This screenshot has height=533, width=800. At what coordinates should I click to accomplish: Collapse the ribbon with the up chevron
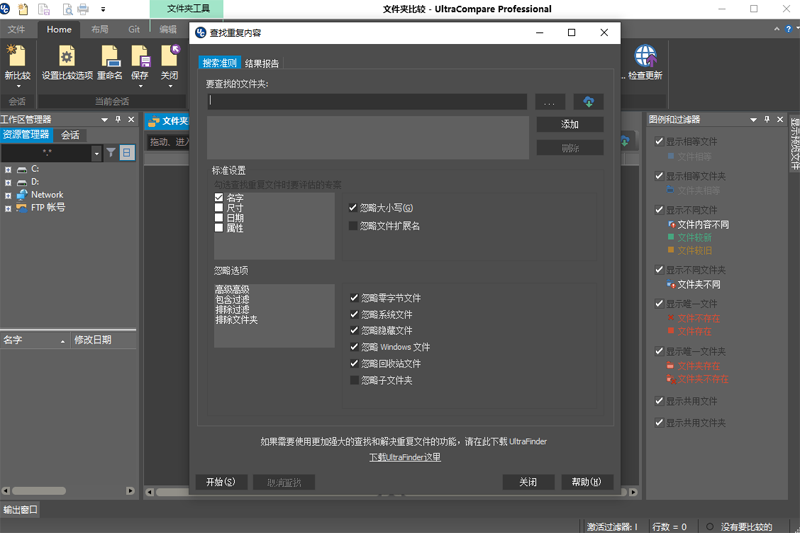(777, 29)
